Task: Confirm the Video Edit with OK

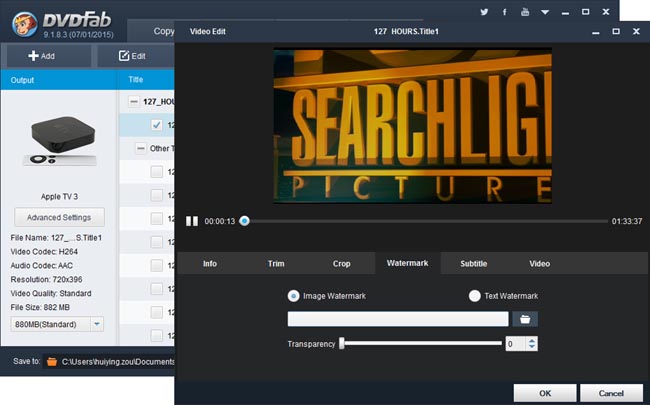Action: 545,393
